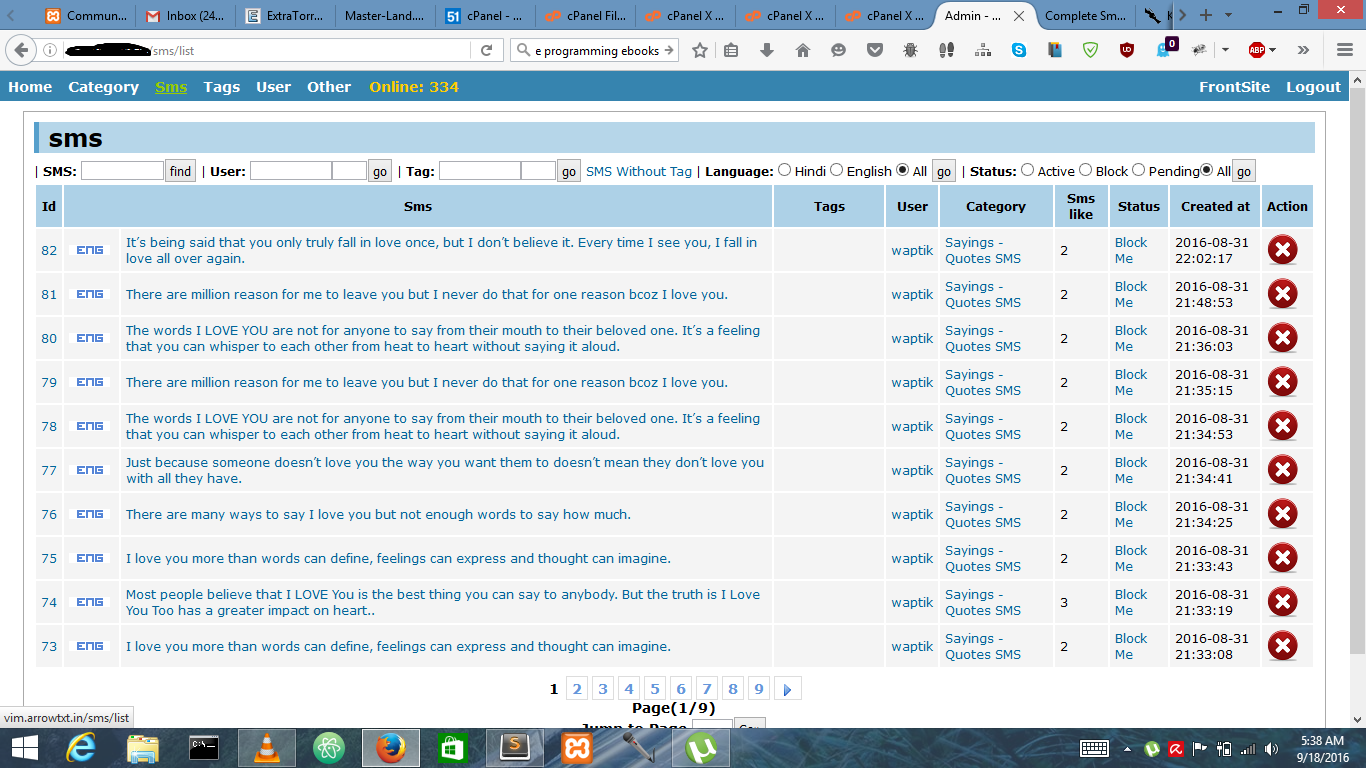The width and height of the screenshot is (1366, 768).
Task: Click the ENG language icon for SMS 80
Action: pos(90,338)
